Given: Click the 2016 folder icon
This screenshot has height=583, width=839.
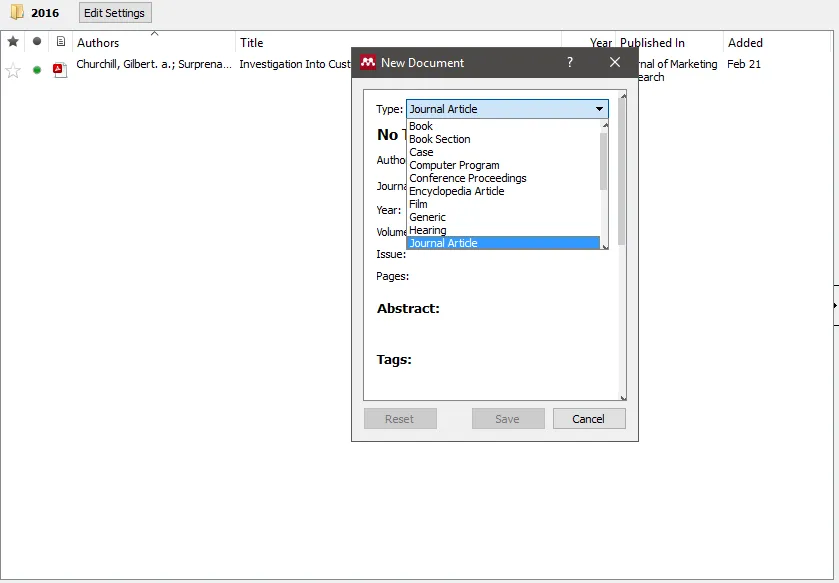Looking at the screenshot, I should pos(15,12).
